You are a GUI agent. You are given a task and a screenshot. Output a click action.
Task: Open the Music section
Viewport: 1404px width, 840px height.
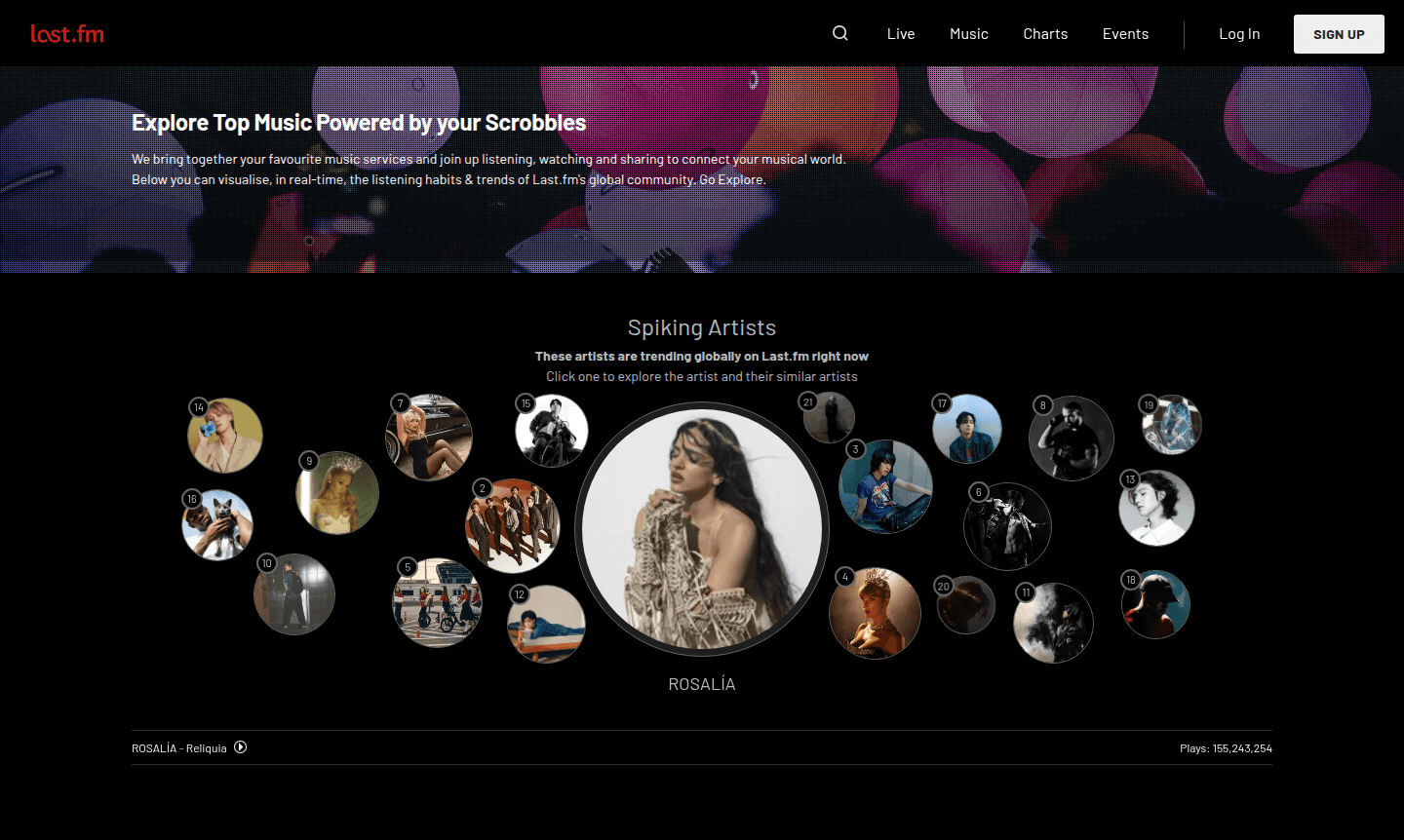click(968, 33)
